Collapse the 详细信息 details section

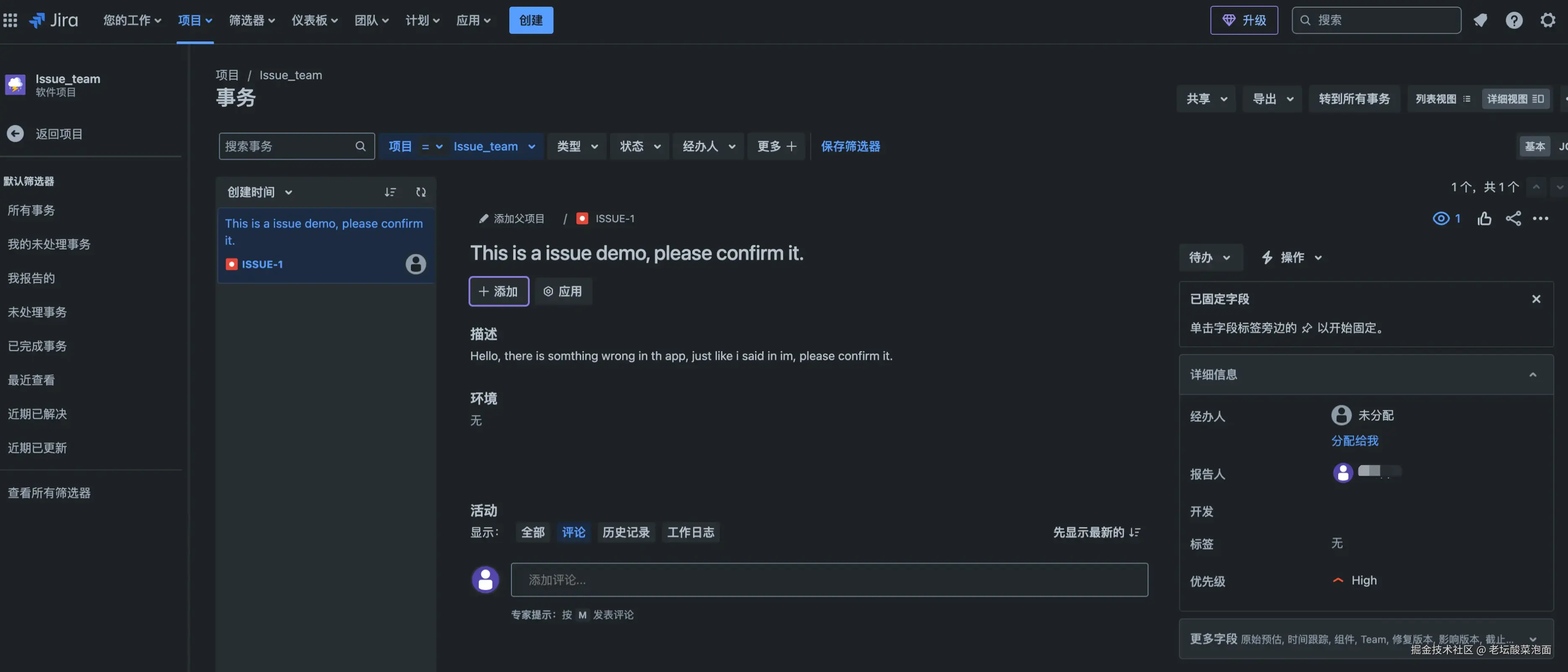(1532, 375)
